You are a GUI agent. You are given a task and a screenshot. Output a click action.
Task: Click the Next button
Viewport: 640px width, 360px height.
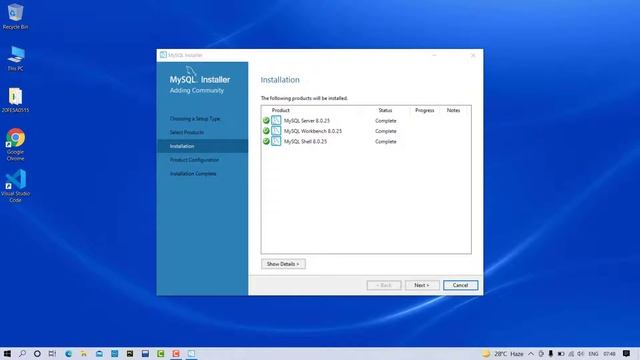pyautogui.click(x=422, y=285)
